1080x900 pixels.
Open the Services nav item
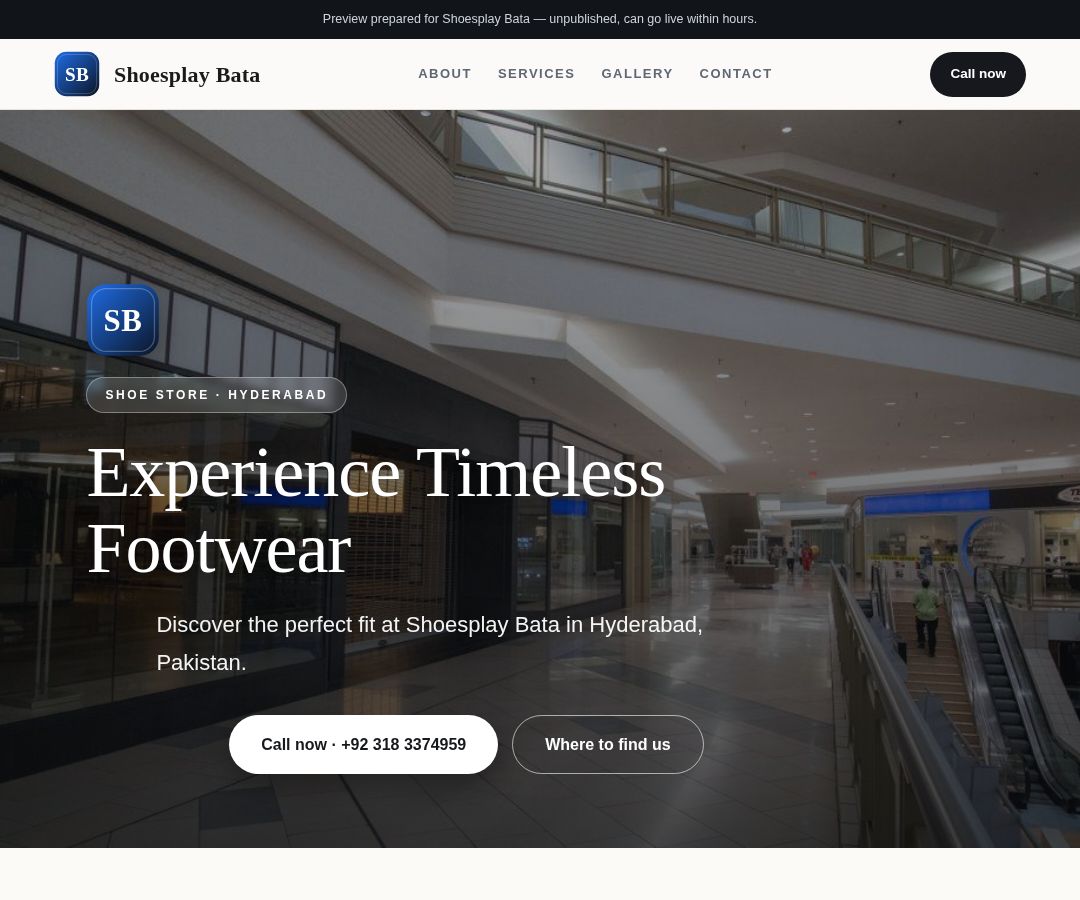536,74
